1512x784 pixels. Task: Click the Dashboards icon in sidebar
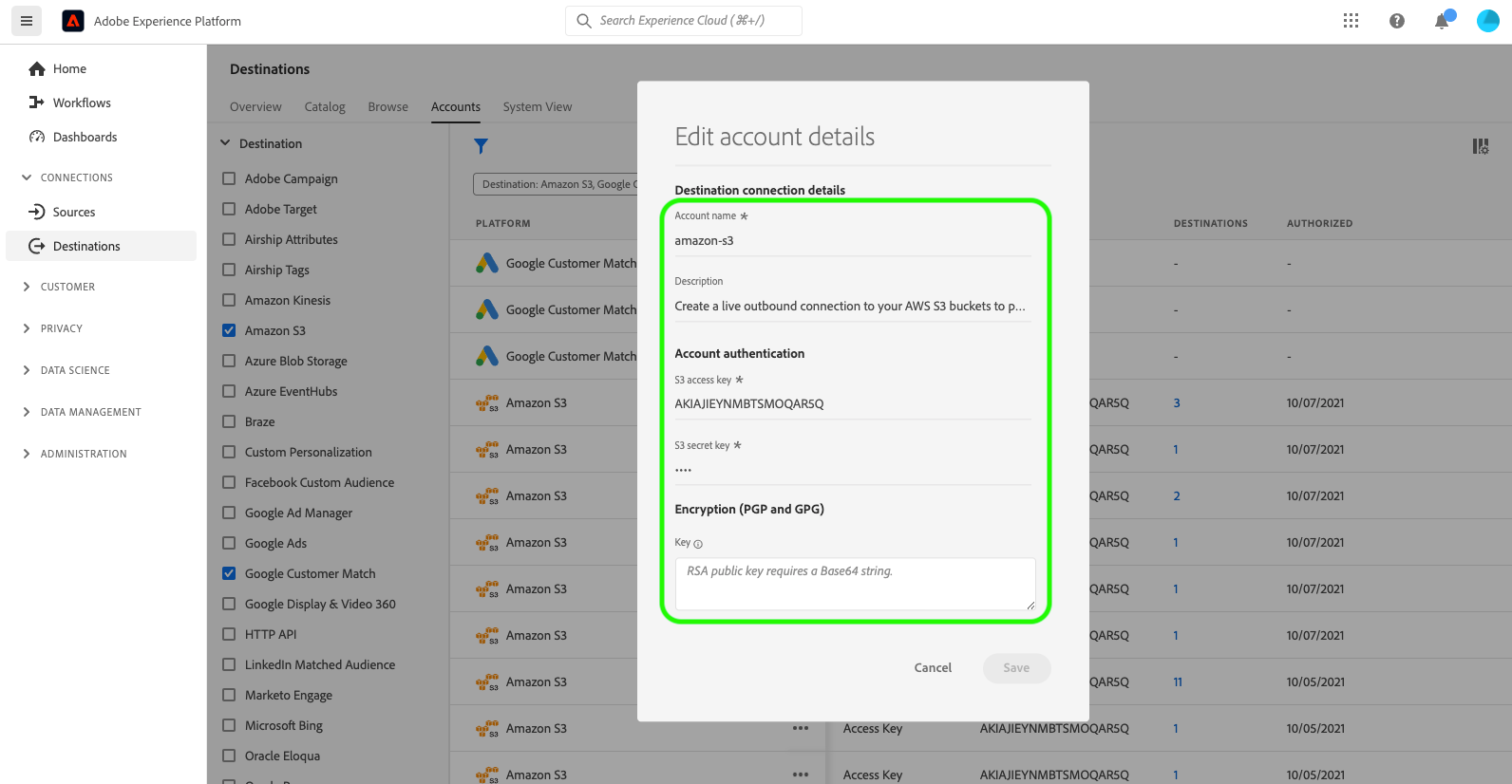coord(37,137)
